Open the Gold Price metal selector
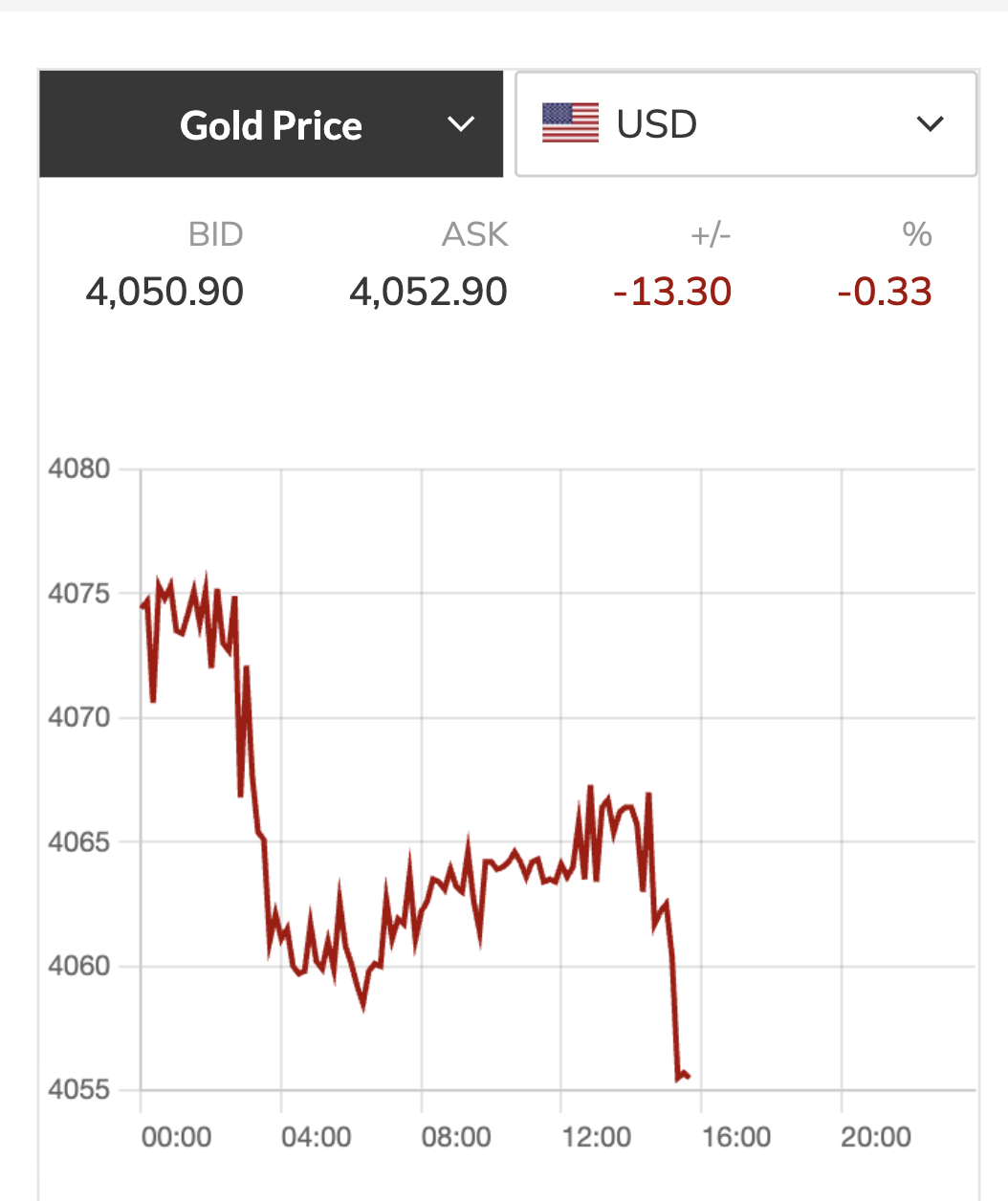Viewport: 1008px width, 1201px height. [271, 125]
